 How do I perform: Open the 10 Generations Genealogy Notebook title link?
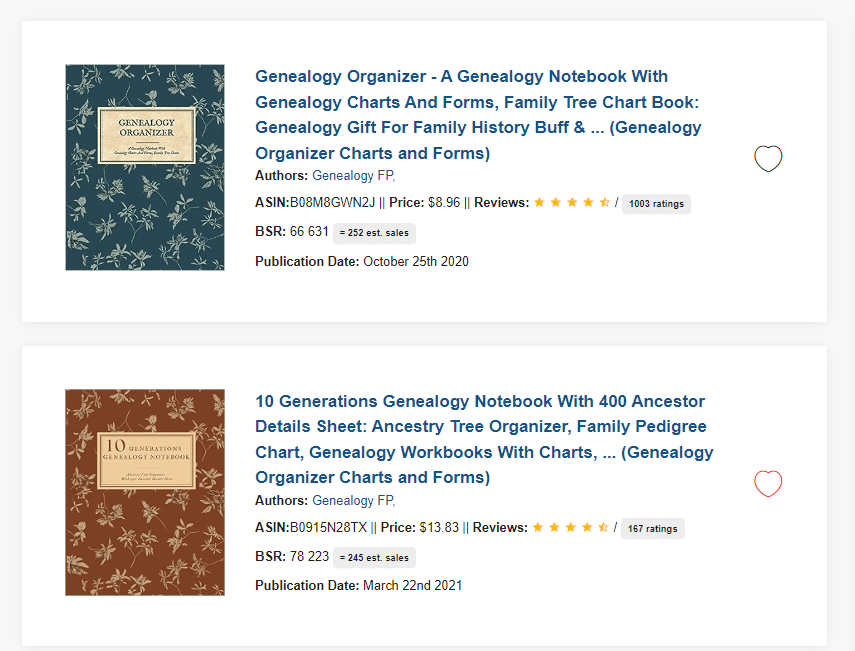click(484, 439)
